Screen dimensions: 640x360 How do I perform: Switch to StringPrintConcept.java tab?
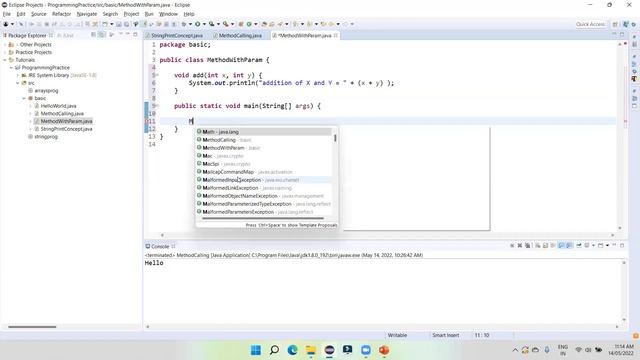(x=177, y=36)
